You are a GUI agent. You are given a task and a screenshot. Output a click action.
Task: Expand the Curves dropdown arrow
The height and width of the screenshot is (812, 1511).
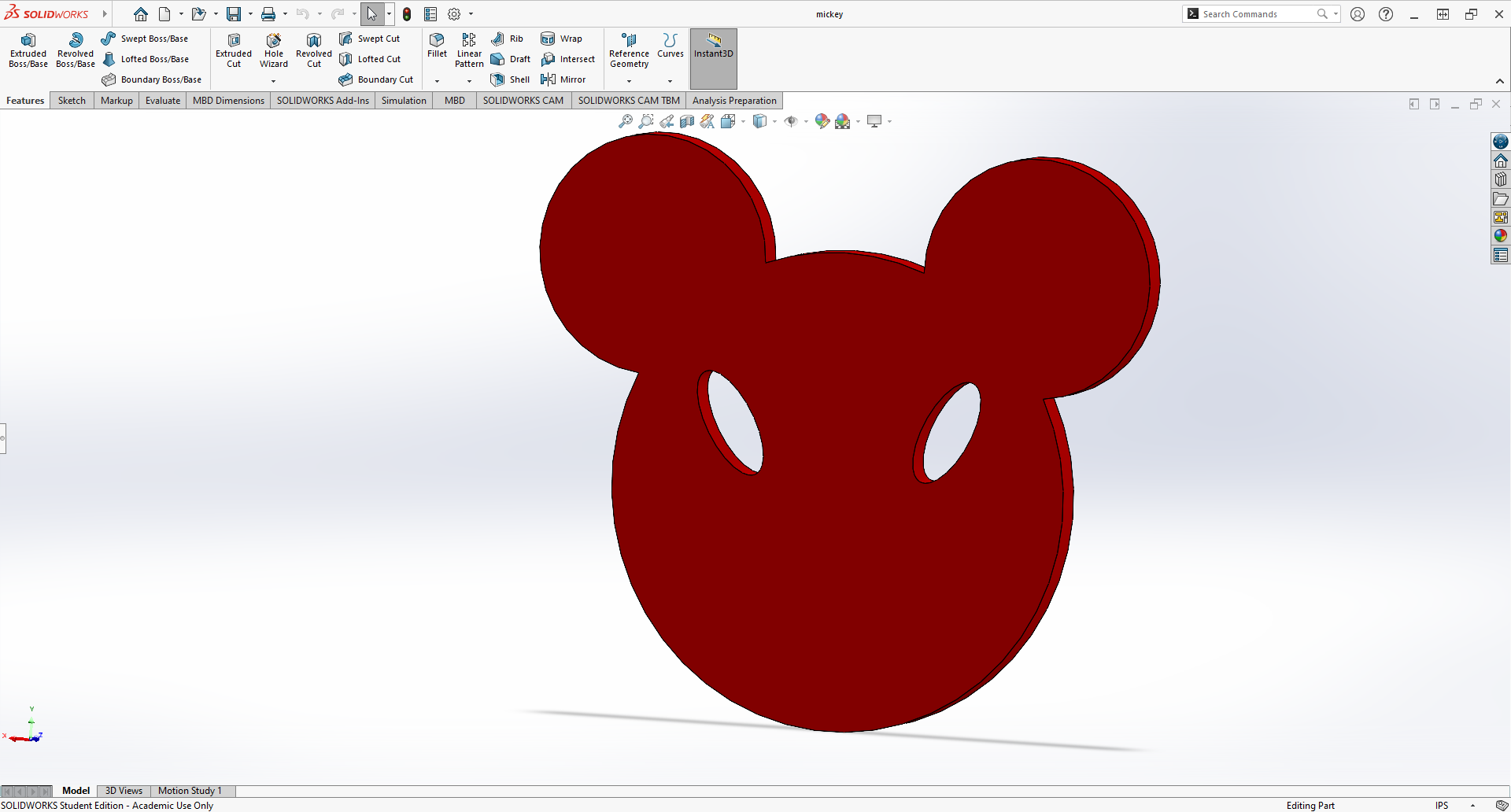671,81
